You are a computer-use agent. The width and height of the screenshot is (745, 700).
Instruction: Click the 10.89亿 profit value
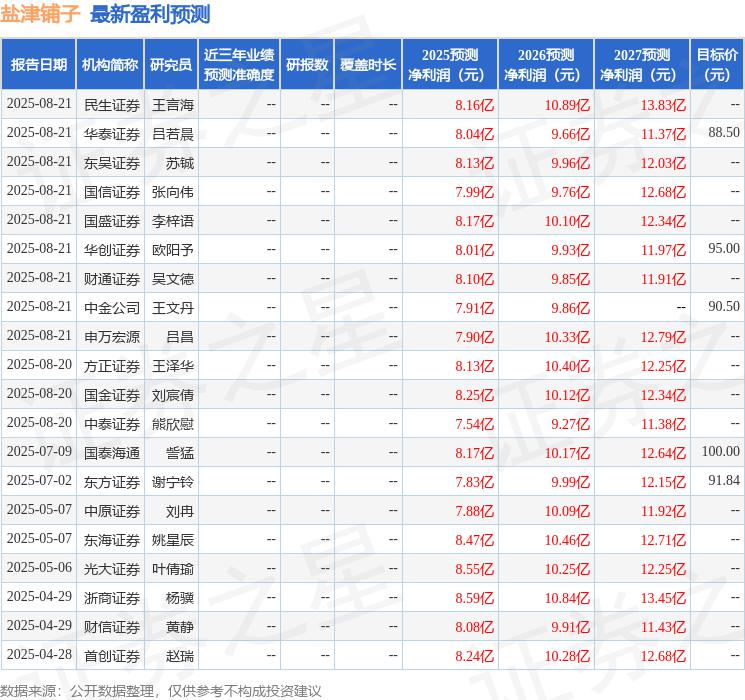[x=567, y=105]
